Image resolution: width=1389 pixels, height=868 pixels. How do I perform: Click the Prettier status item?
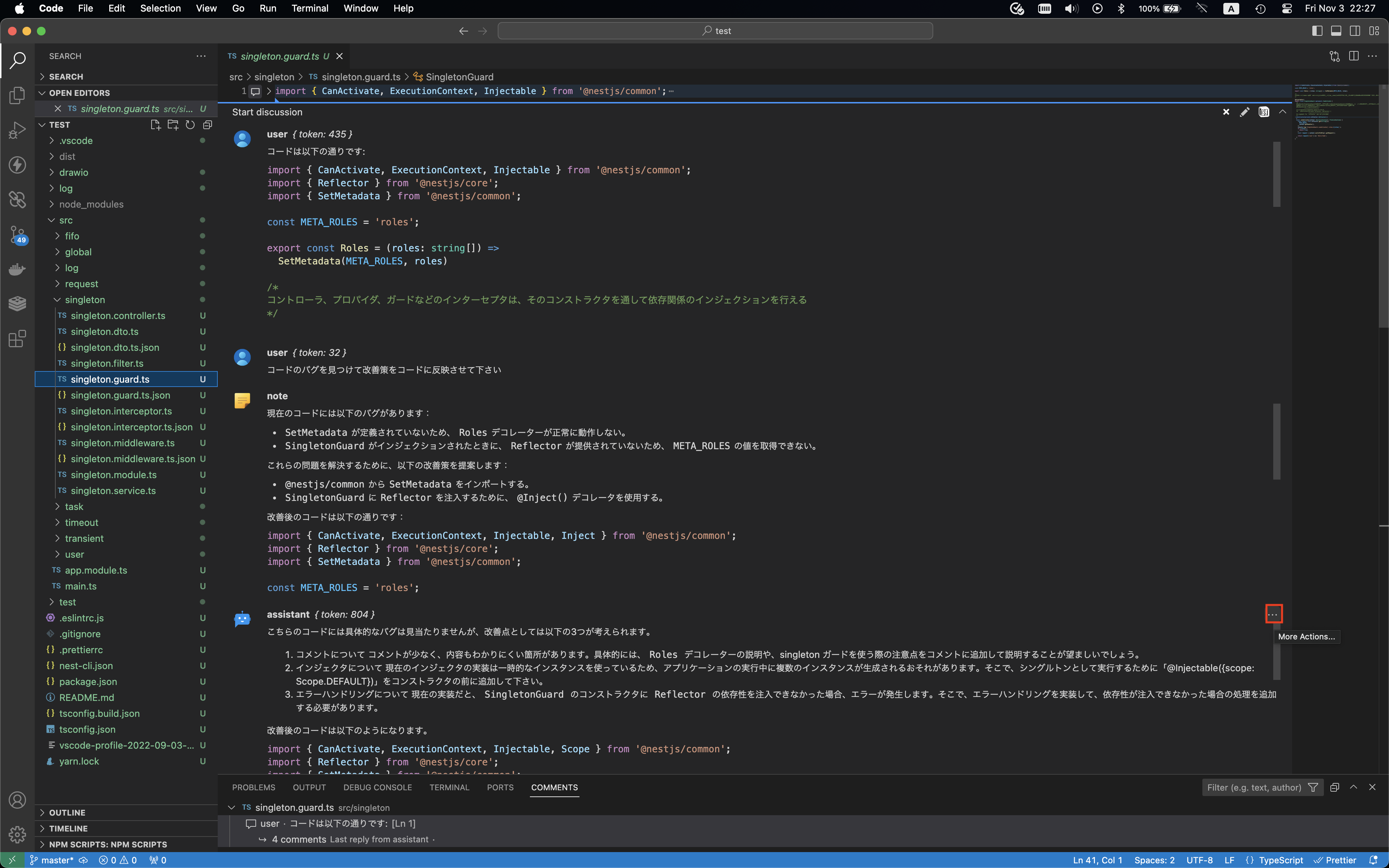pyautogui.click(x=1335, y=860)
